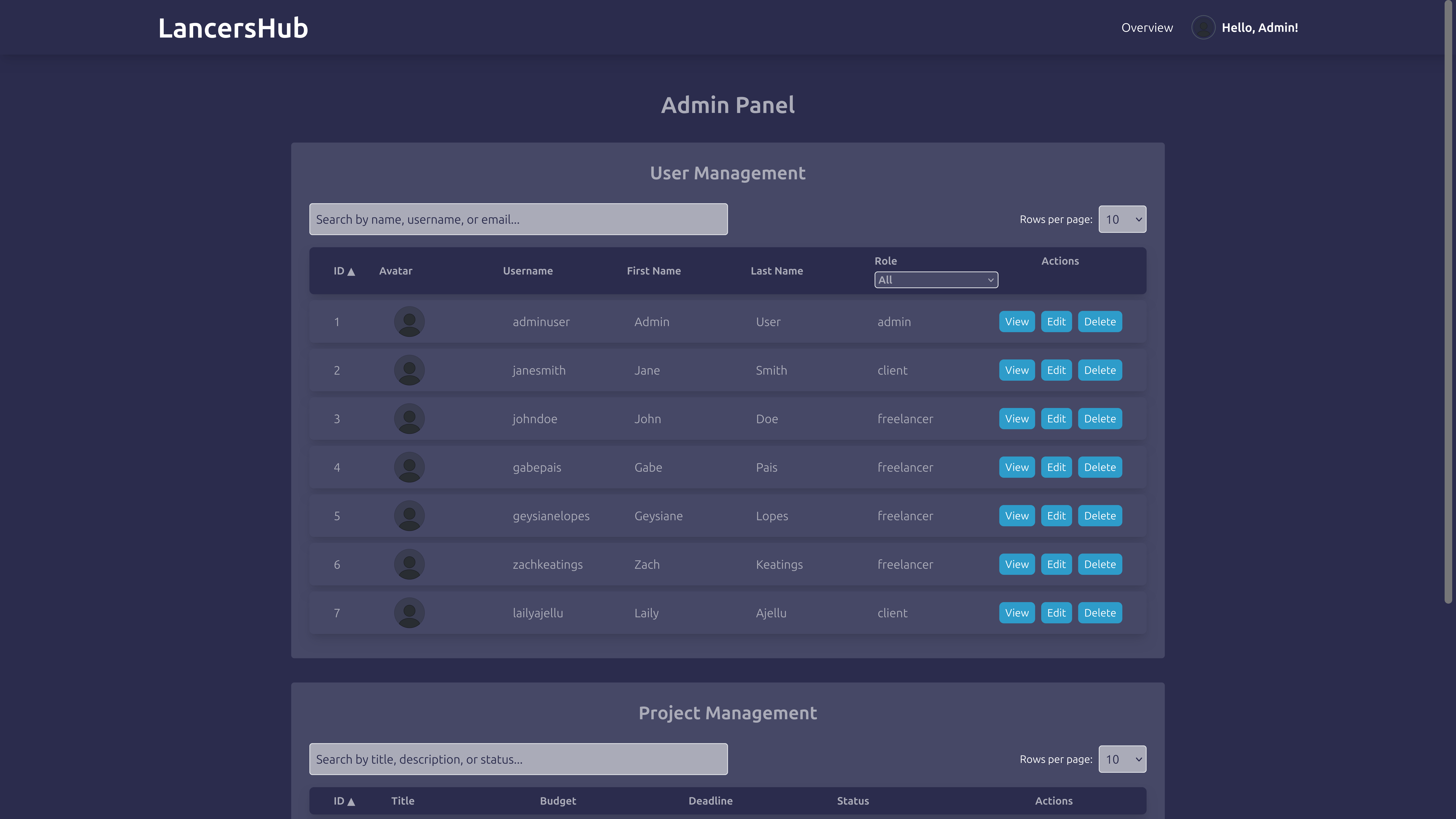View the adminuser account
The image size is (1456, 819).
click(x=1017, y=322)
